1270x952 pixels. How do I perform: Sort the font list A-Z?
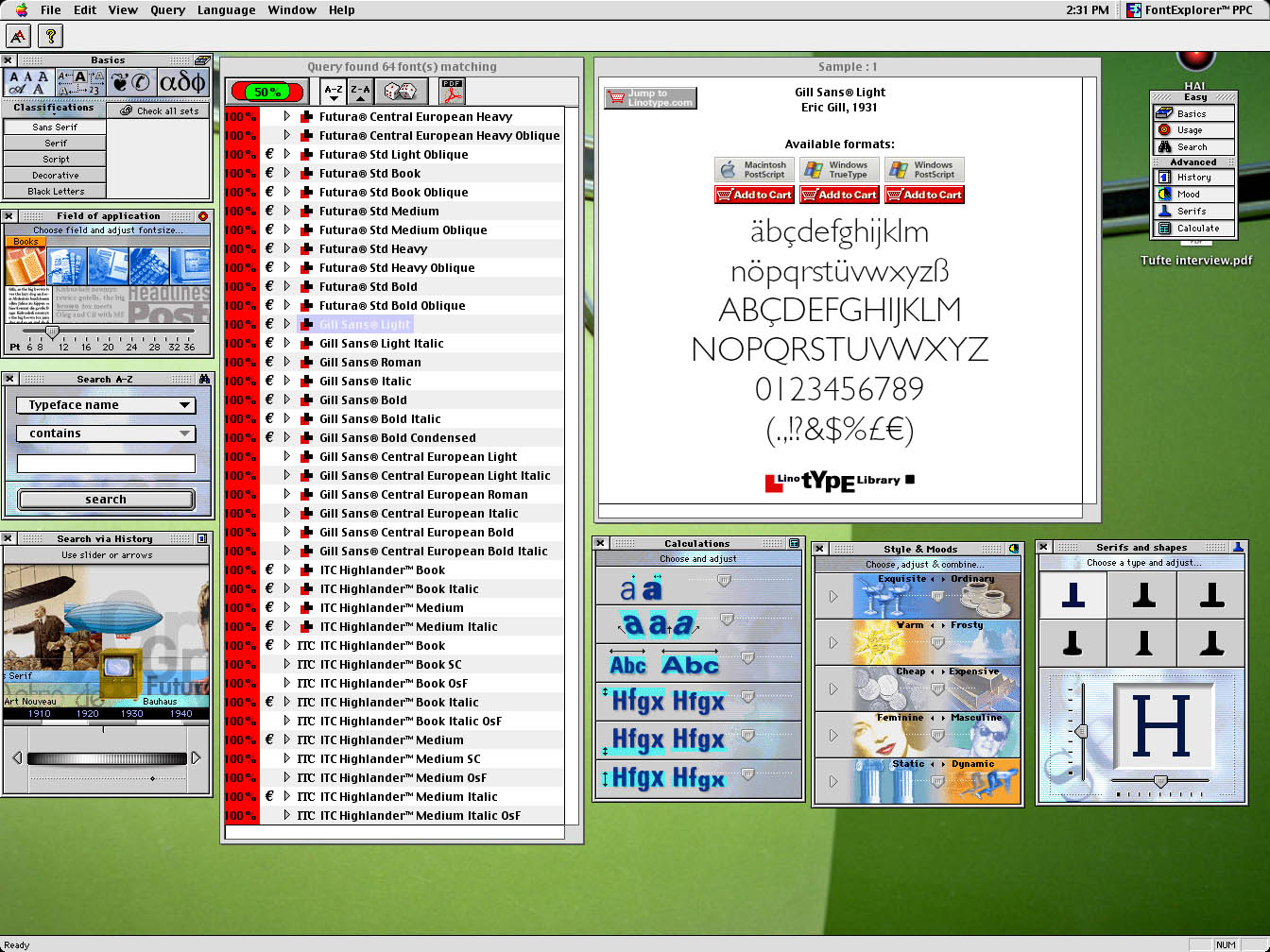click(333, 92)
